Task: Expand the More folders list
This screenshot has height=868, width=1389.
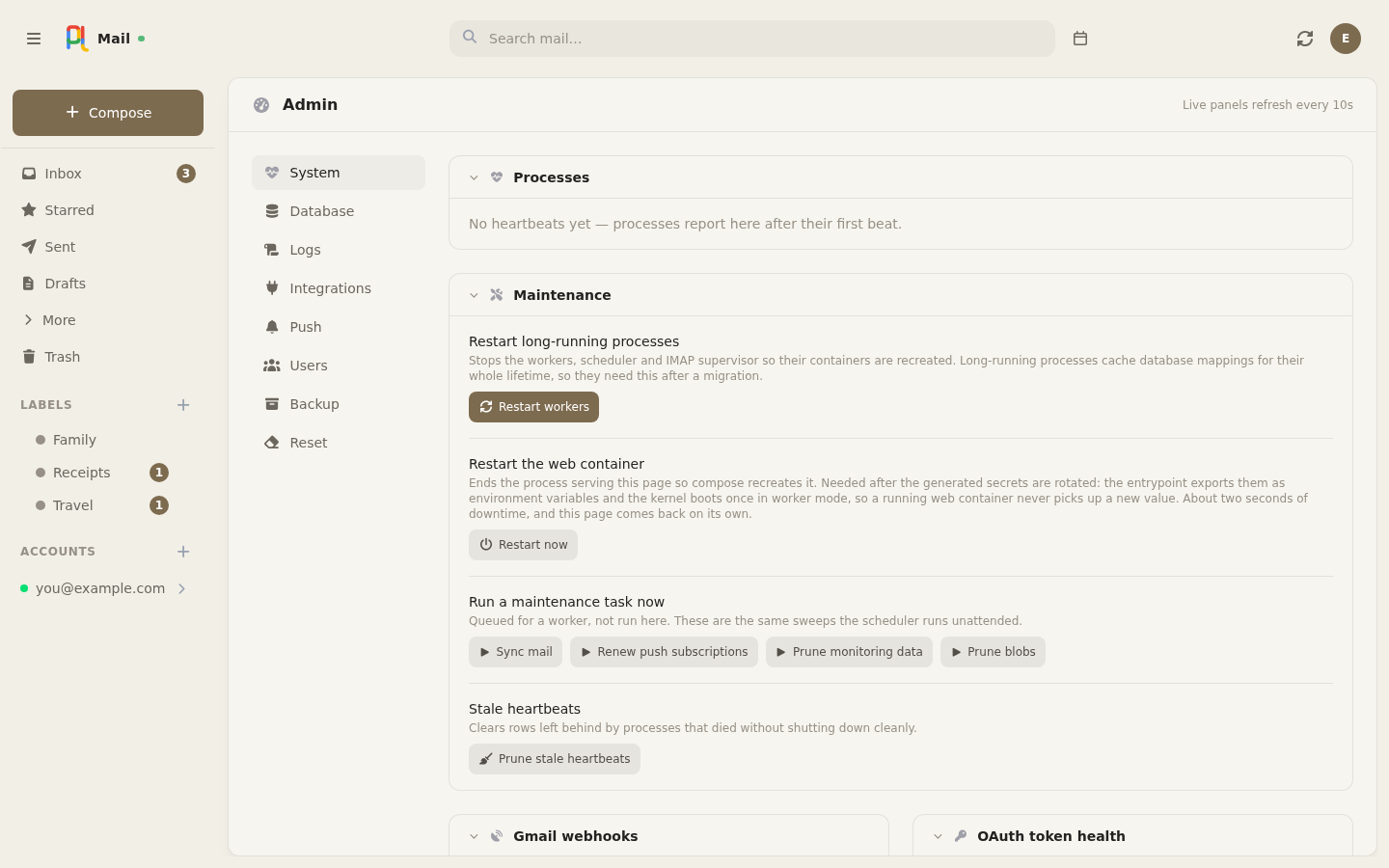Action: [x=108, y=320]
